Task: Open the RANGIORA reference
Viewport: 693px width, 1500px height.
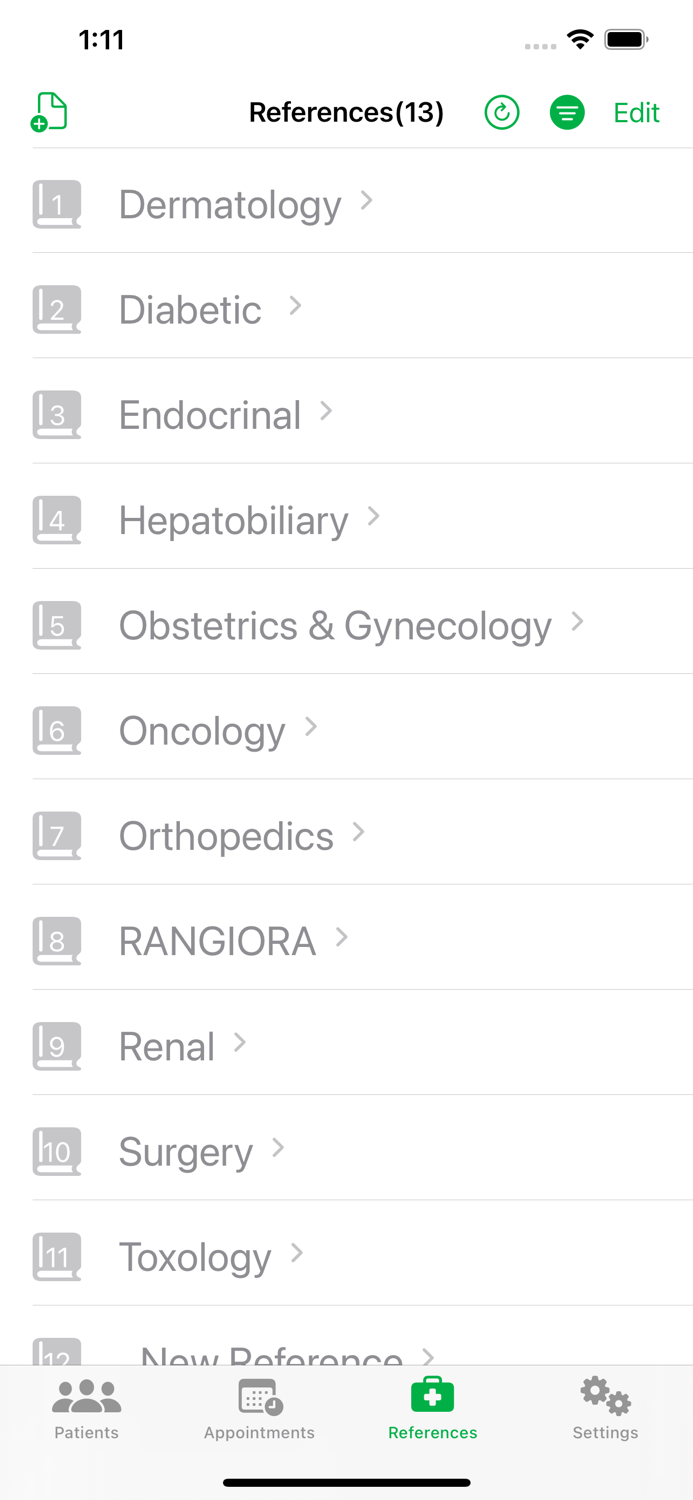Action: pos(216,941)
